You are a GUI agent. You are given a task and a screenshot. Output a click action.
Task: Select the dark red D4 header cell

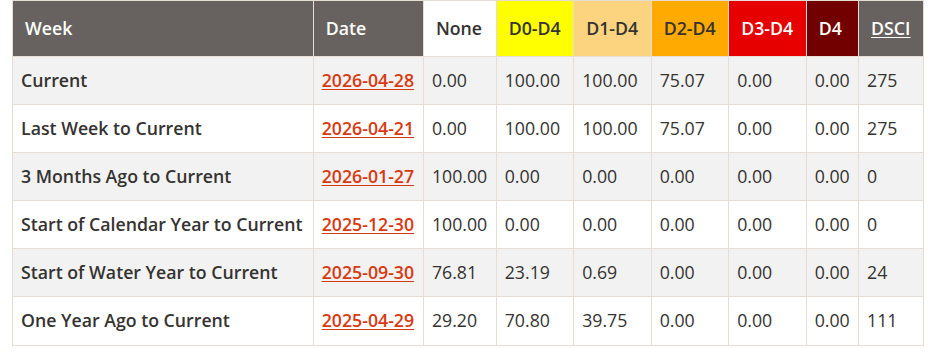click(x=833, y=29)
